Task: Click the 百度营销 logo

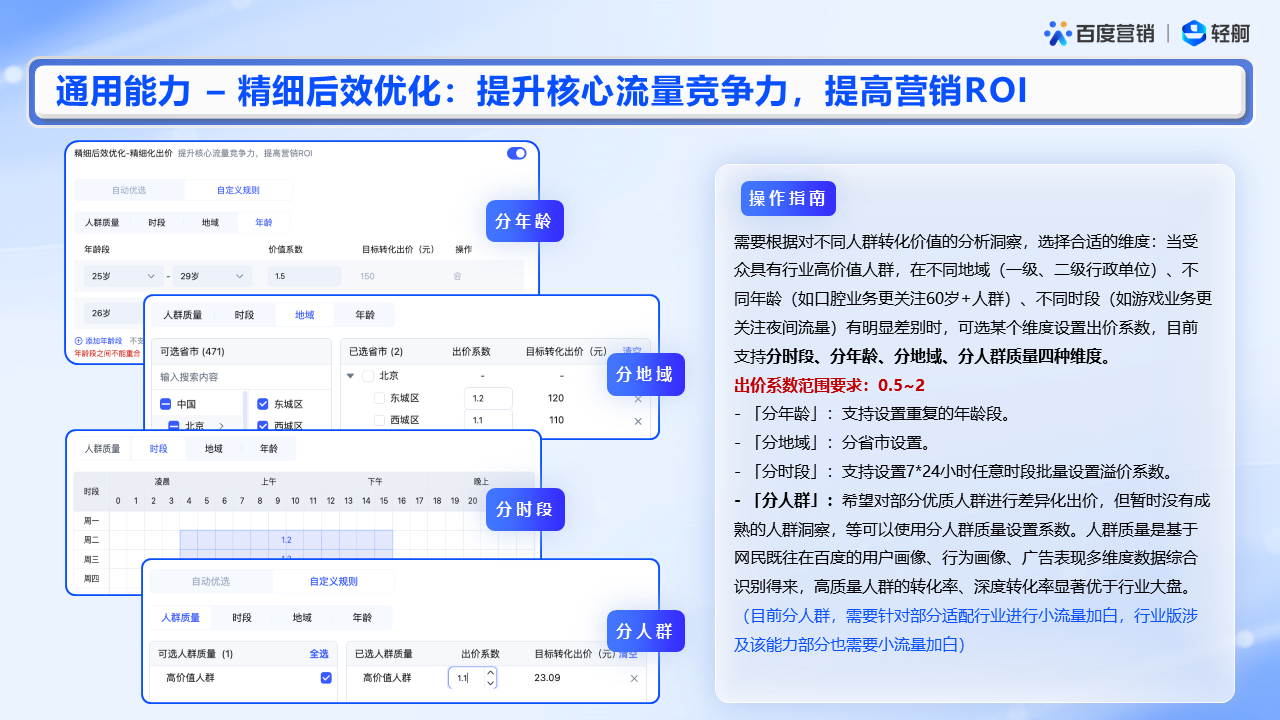Action: click(x=1099, y=33)
